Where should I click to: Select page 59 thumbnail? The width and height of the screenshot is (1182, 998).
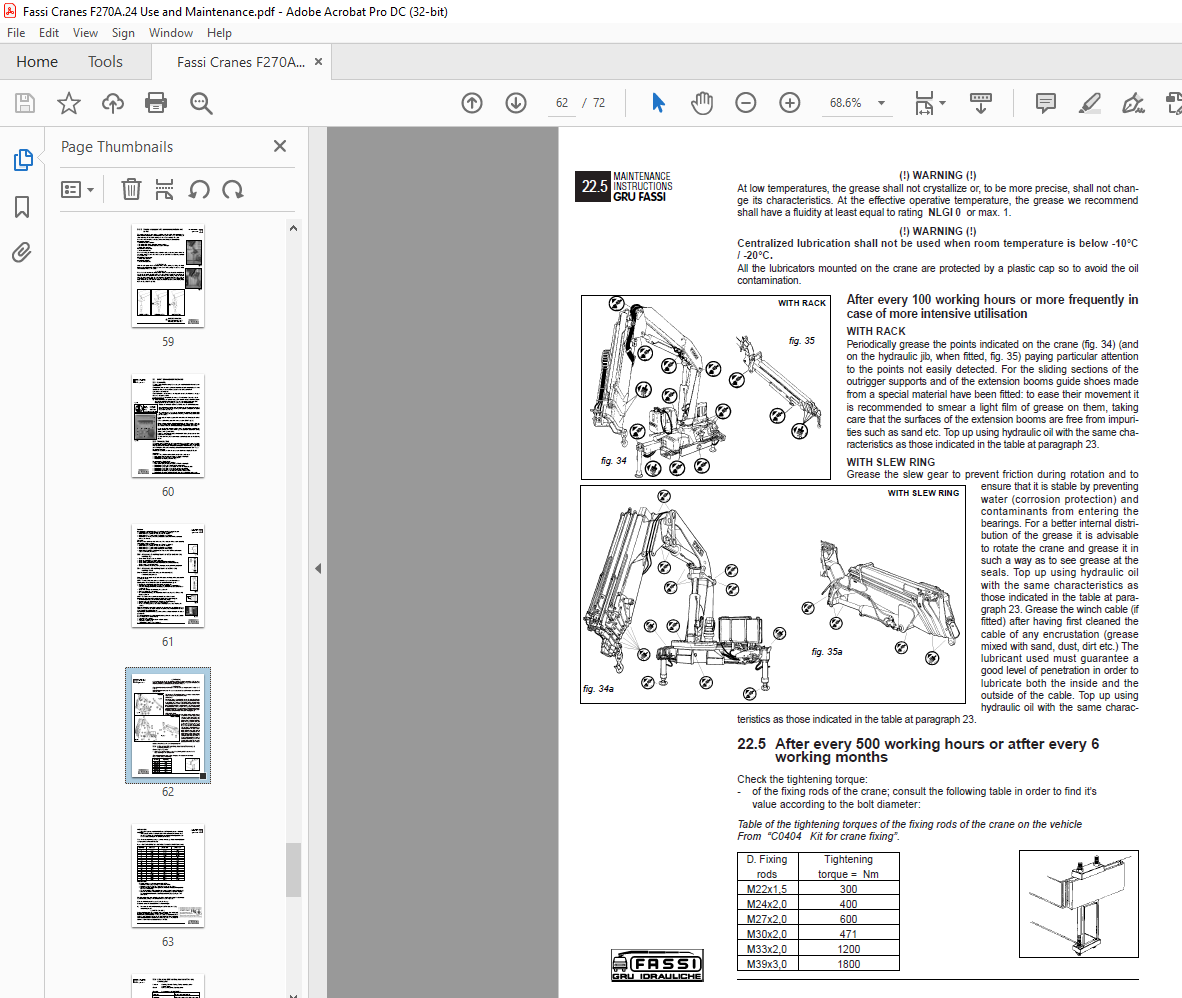click(x=167, y=275)
